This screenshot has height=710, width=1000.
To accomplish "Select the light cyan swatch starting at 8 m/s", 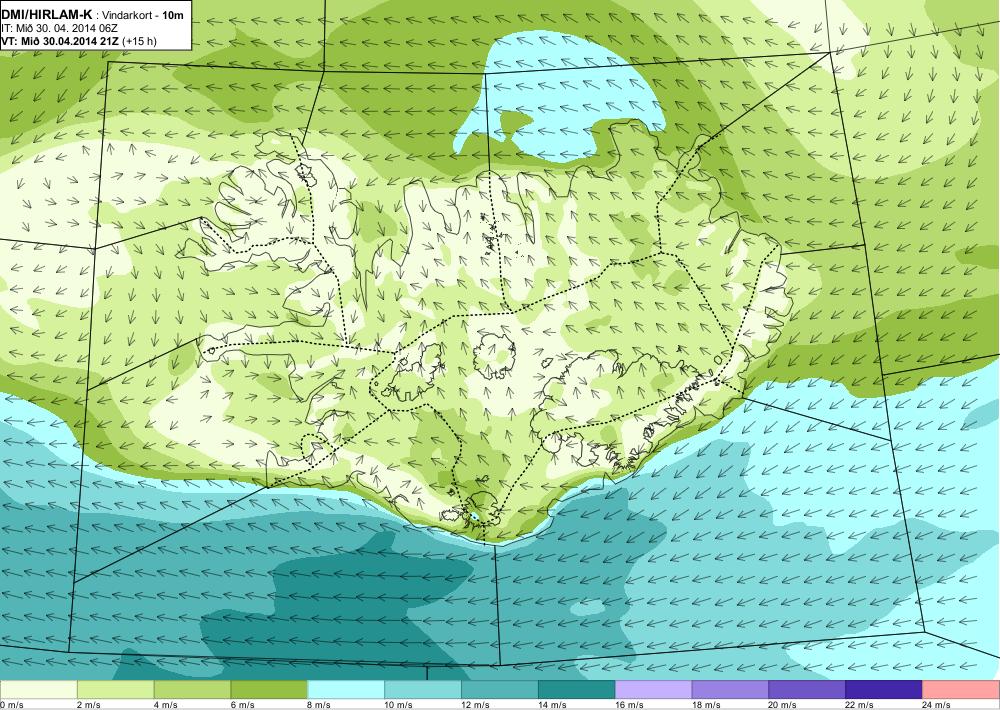I will pyautogui.click(x=346, y=690).
